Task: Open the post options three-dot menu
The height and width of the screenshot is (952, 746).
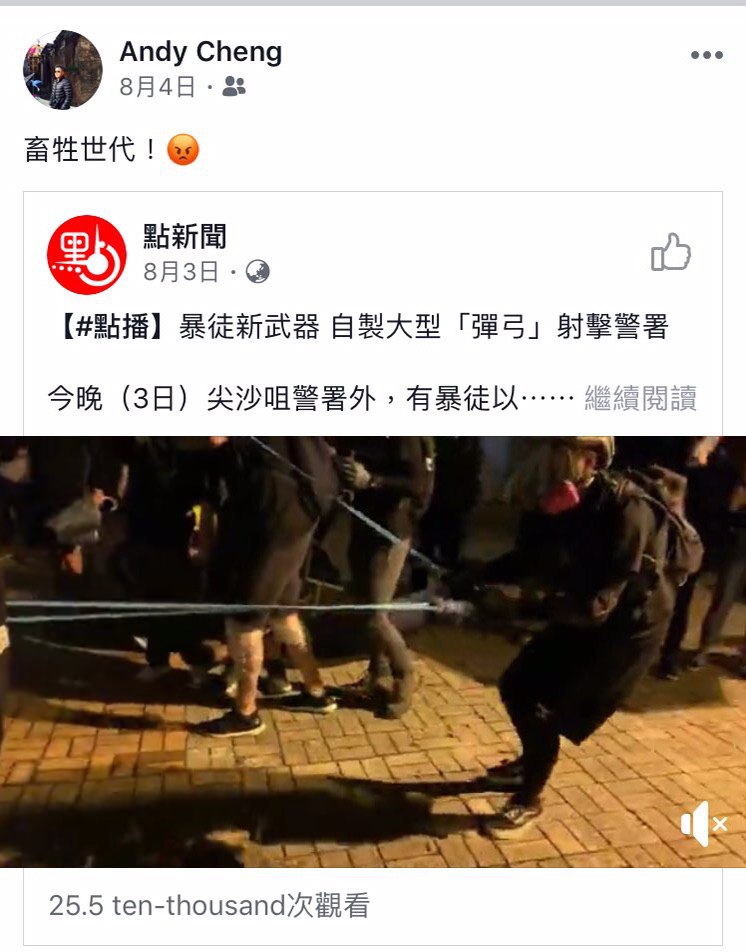Action: [x=707, y=55]
